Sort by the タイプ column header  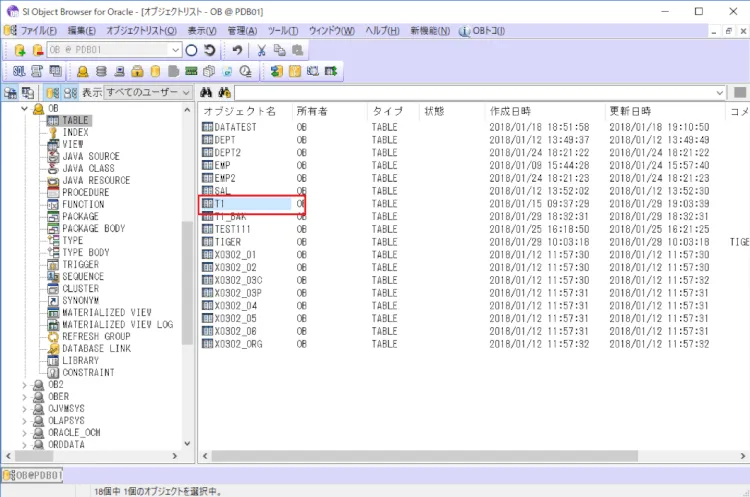coord(394,111)
